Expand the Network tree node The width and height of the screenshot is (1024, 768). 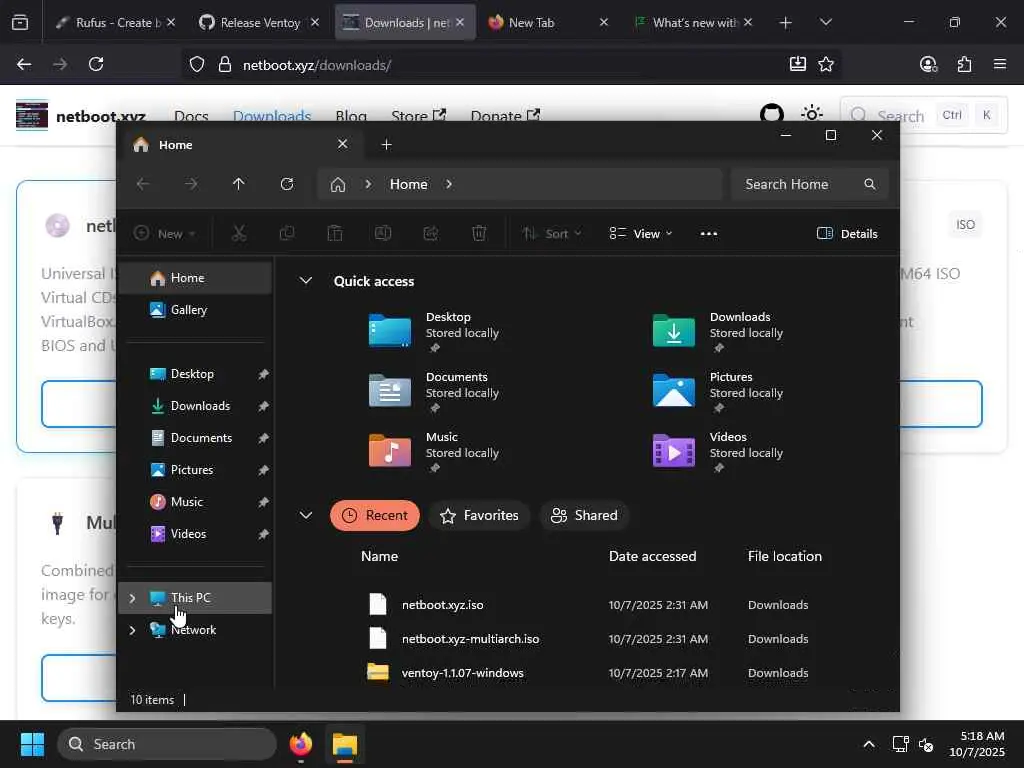click(132, 630)
